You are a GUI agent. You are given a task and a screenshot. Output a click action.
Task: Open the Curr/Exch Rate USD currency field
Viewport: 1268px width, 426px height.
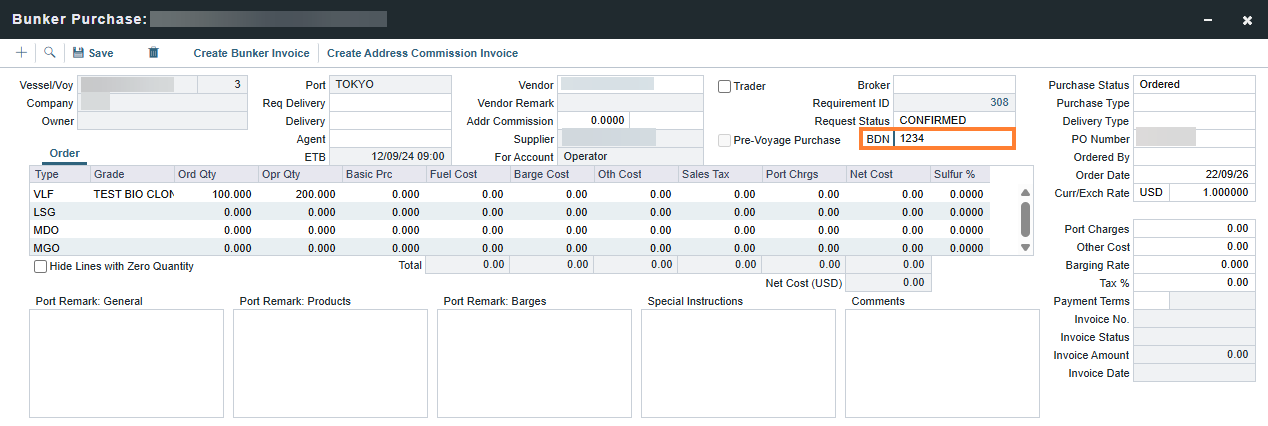click(1152, 193)
